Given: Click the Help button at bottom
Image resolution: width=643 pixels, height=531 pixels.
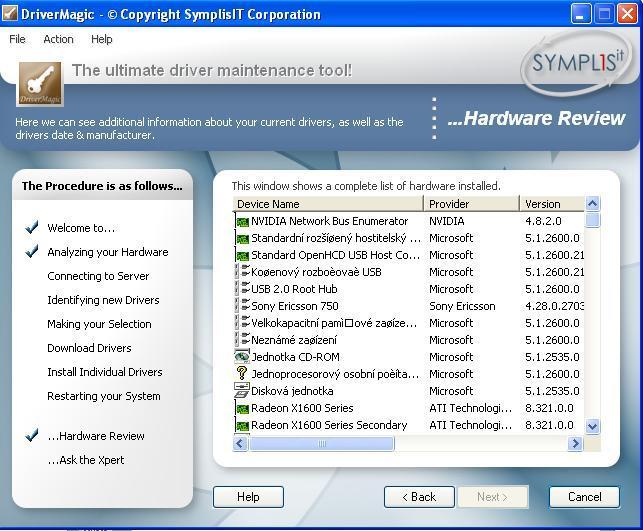Looking at the screenshot, I should (248, 497).
